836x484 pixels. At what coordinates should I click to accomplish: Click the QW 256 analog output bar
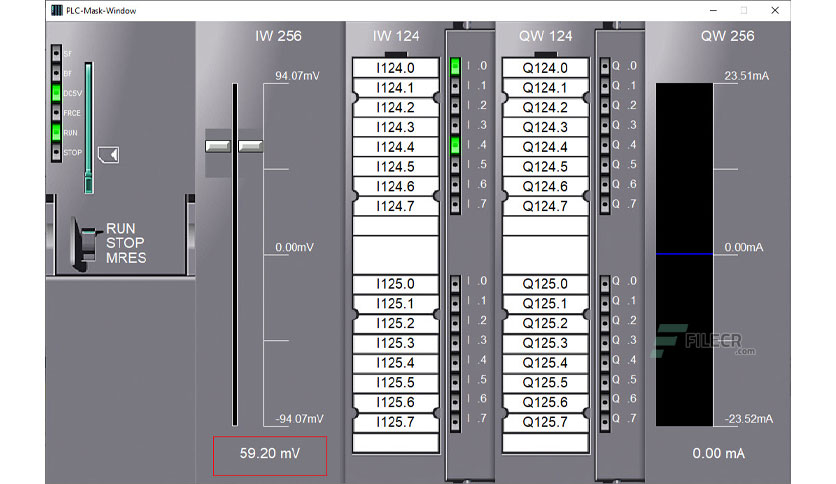coord(684,254)
